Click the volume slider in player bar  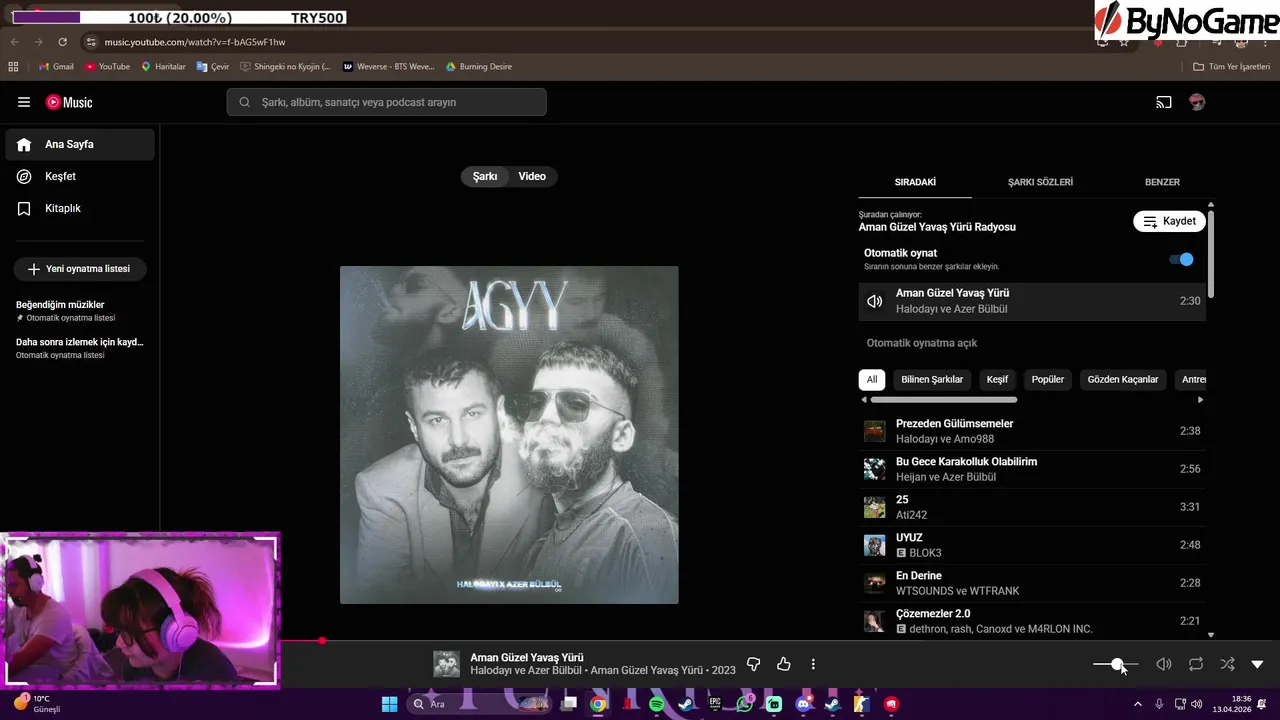pos(1116,665)
